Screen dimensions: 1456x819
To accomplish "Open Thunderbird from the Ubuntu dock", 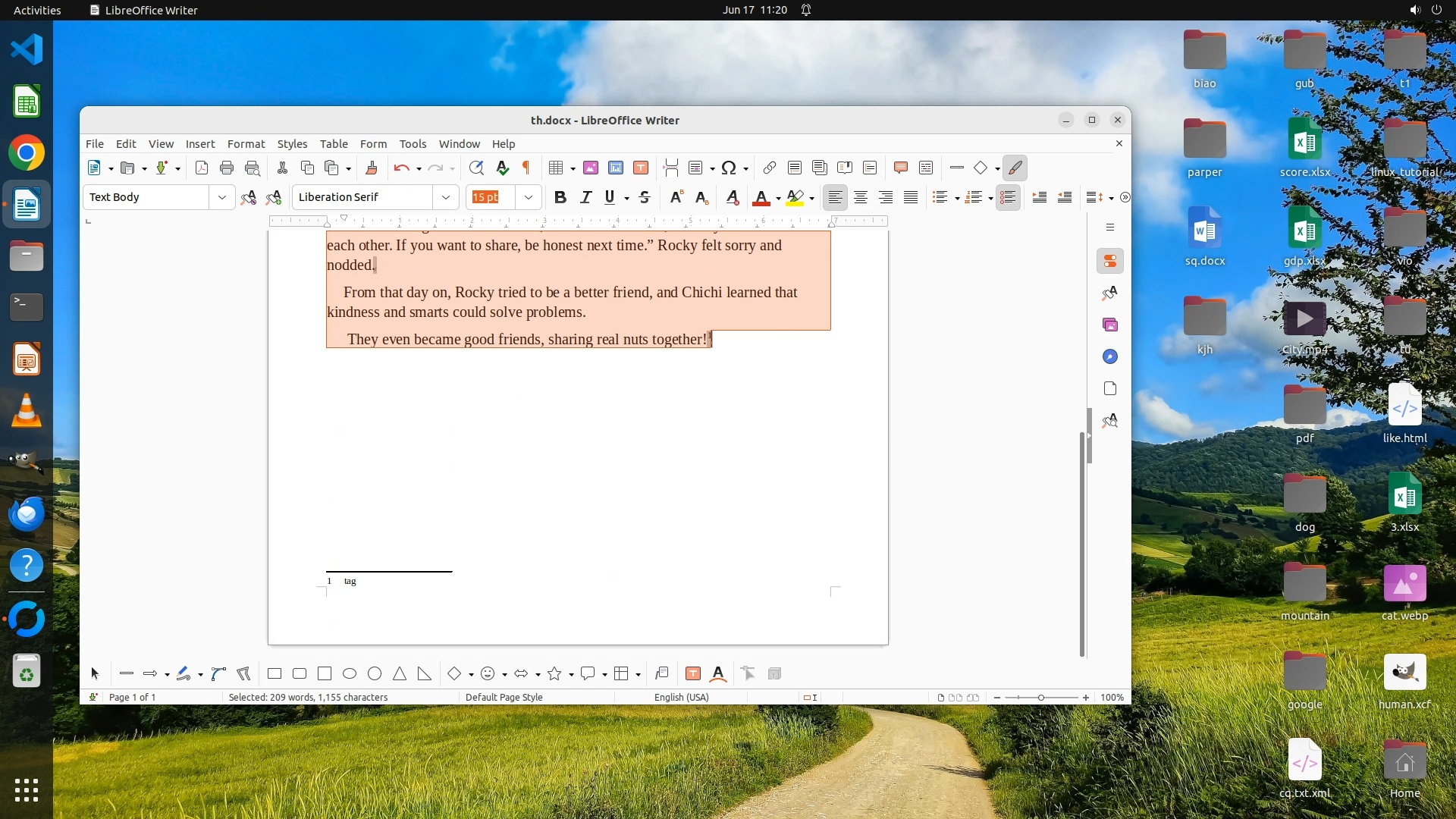I will pyautogui.click(x=27, y=515).
